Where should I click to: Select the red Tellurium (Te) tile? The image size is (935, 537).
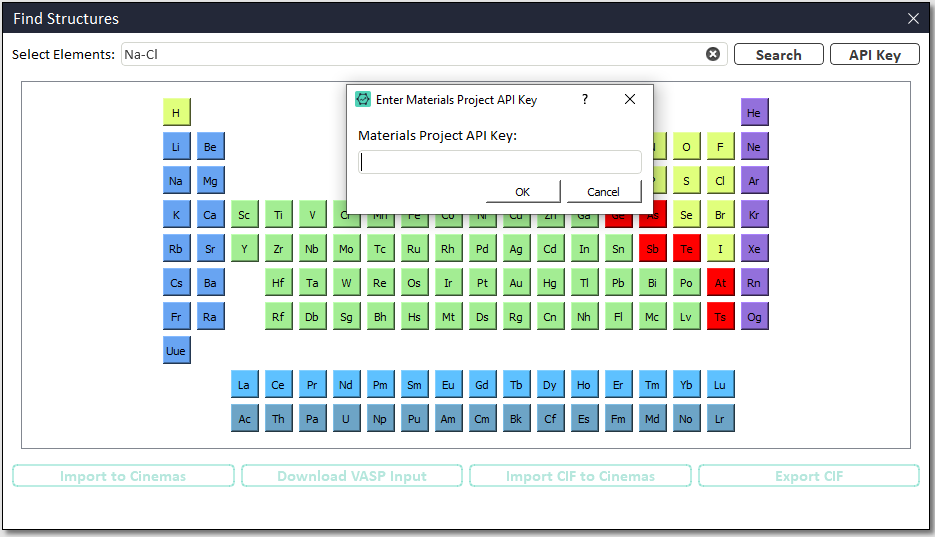pos(686,248)
